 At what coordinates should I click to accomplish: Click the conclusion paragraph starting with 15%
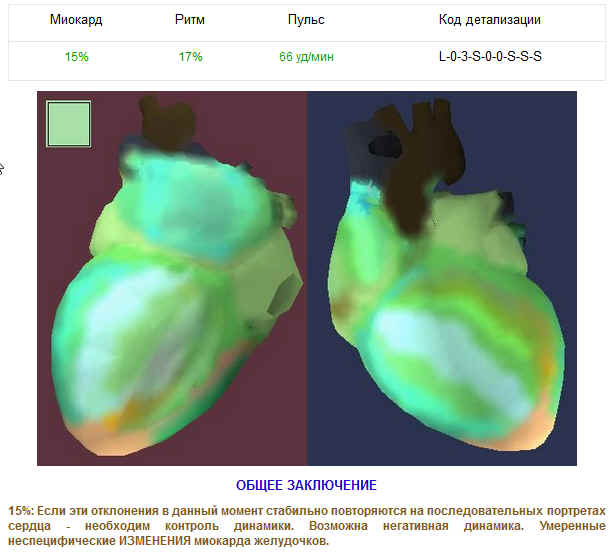306,525
